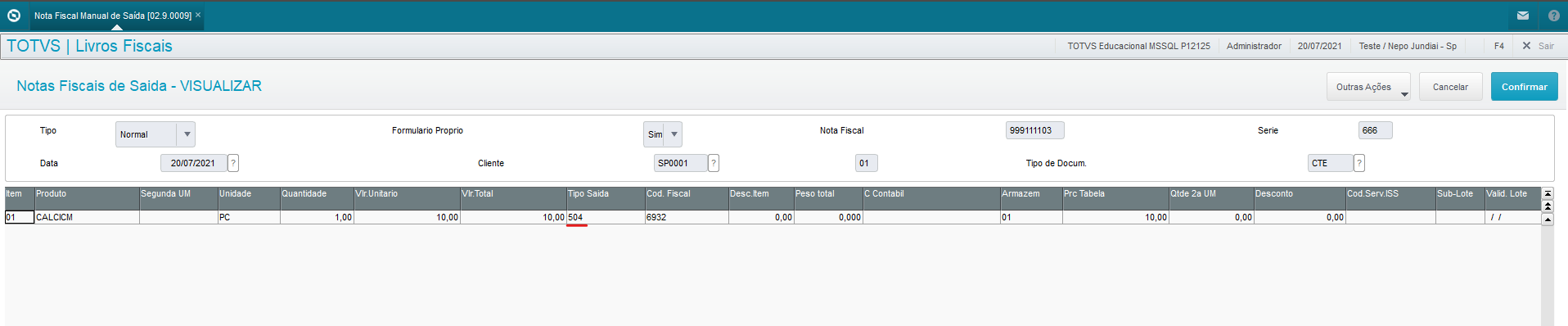
Task: Click Nota Fiscal number field 999111103
Action: coord(1034,130)
